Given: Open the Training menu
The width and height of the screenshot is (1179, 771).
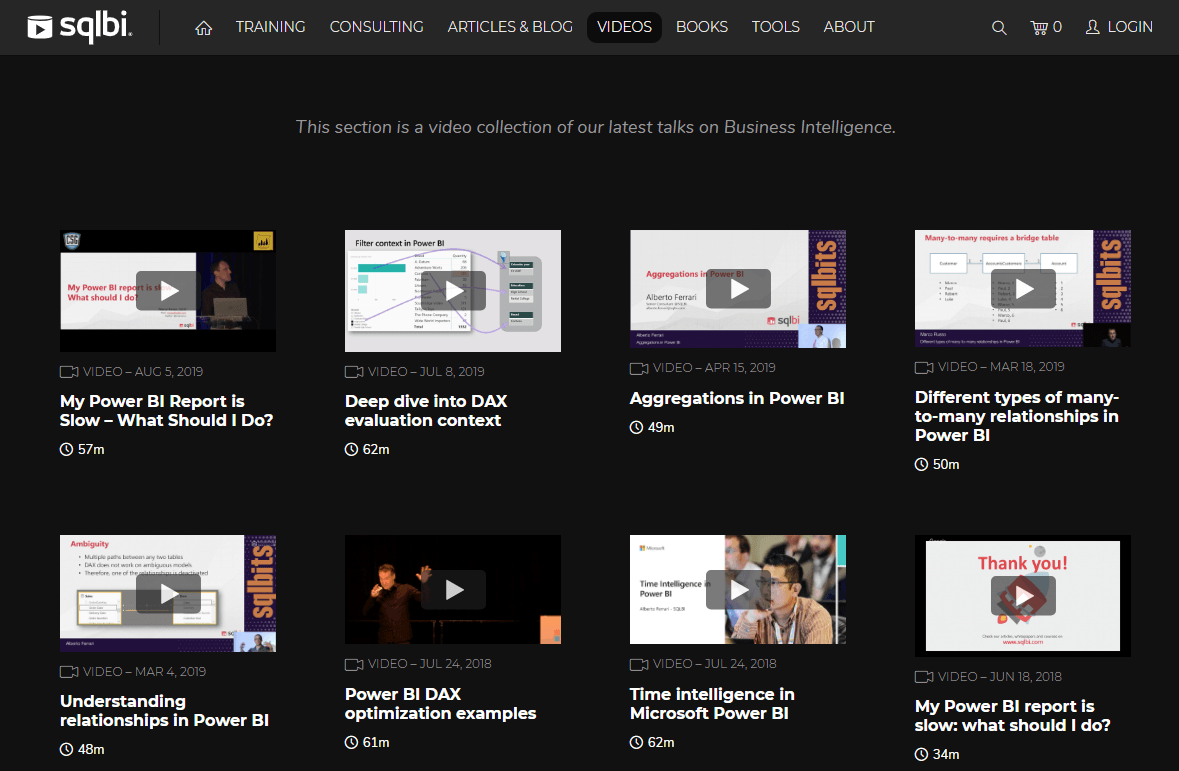Looking at the screenshot, I should click(x=270, y=27).
